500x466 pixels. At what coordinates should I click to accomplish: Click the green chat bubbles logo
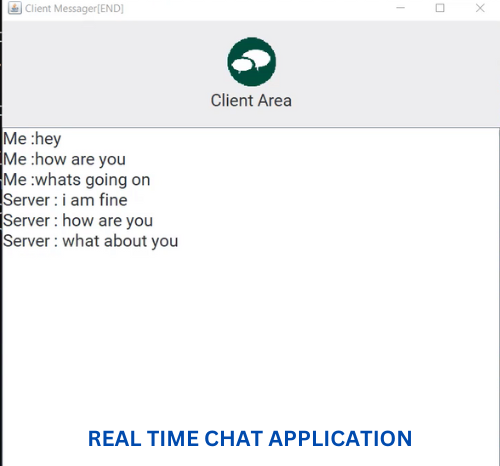click(x=252, y=62)
